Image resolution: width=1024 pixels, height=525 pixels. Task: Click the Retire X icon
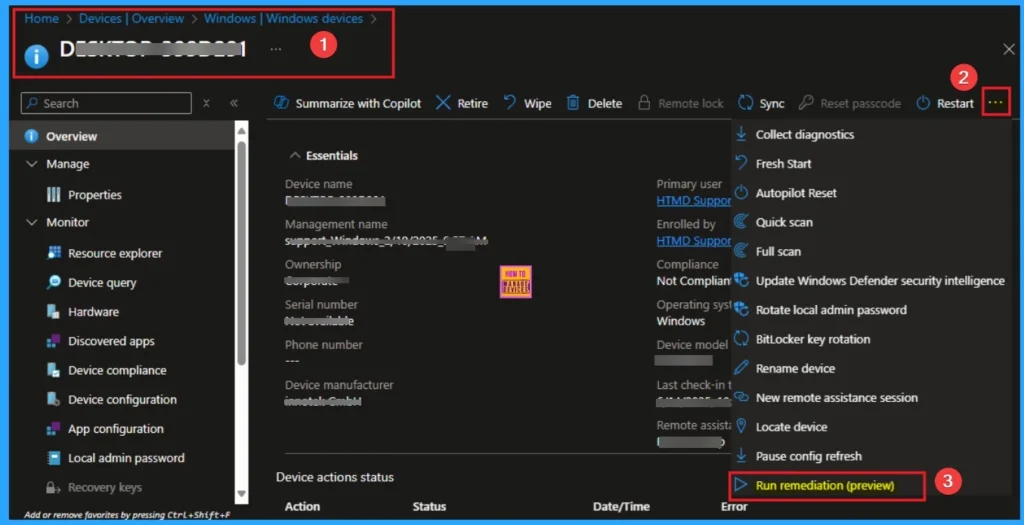443,103
